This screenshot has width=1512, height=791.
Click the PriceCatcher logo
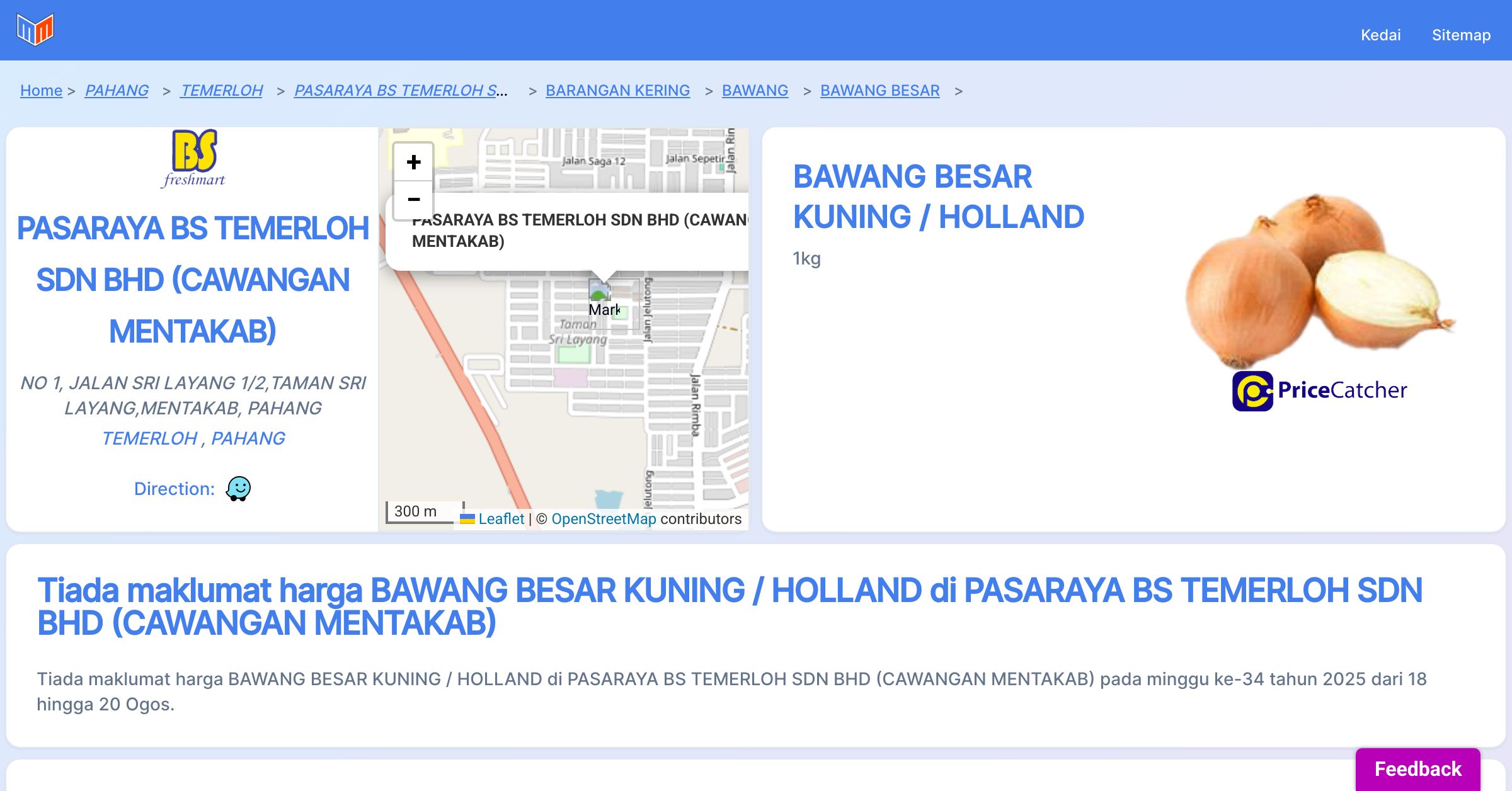(1319, 391)
